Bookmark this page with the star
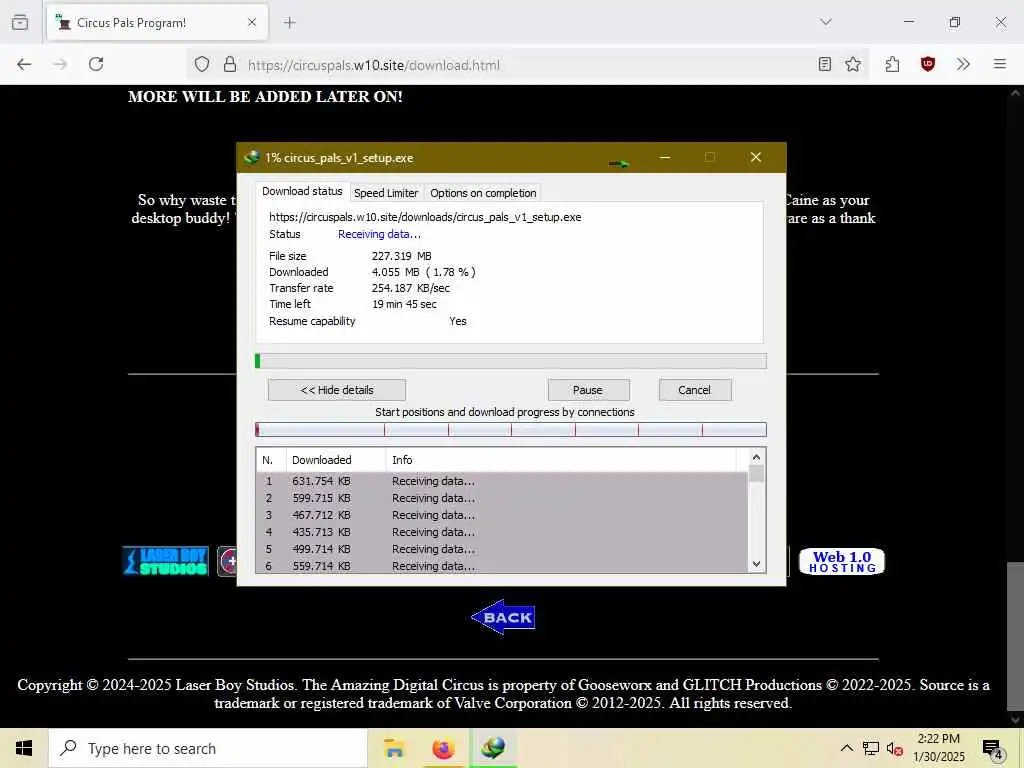The image size is (1024, 768). [853, 64]
